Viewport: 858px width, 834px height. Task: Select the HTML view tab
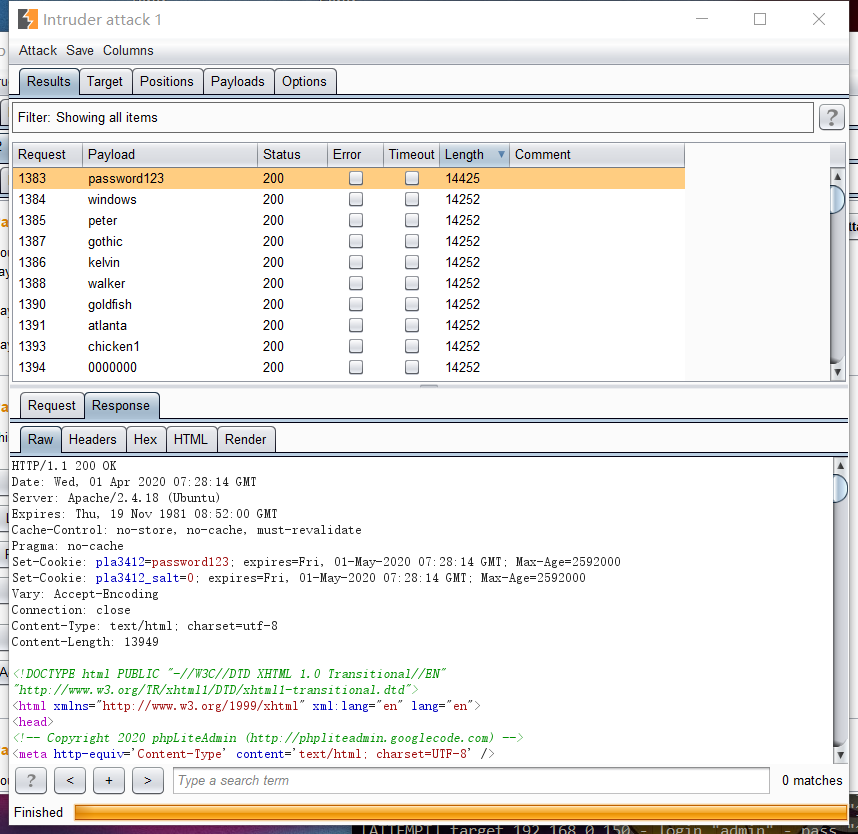(191, 439)
